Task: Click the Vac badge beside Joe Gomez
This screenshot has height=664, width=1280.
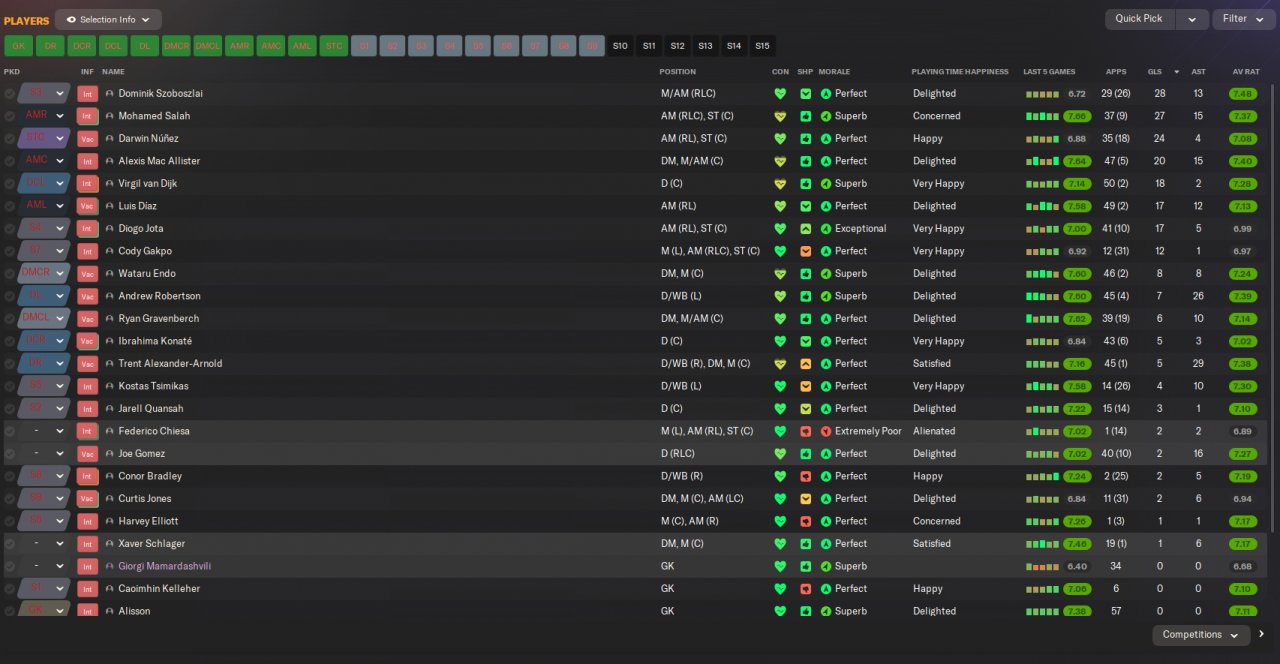Action: click(87, 454)
